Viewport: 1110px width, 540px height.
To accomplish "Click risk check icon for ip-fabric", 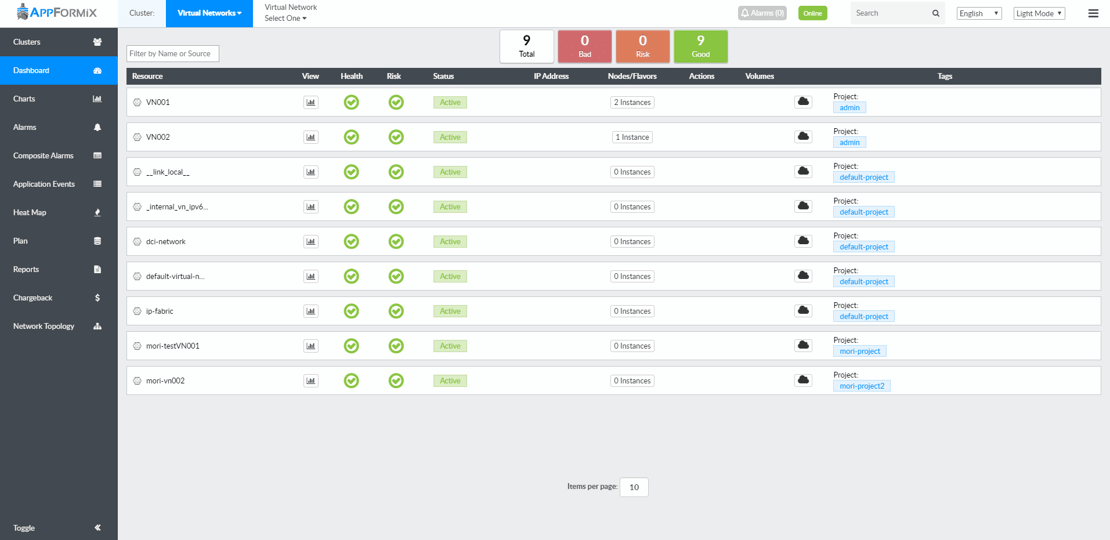I will (396, 311).
